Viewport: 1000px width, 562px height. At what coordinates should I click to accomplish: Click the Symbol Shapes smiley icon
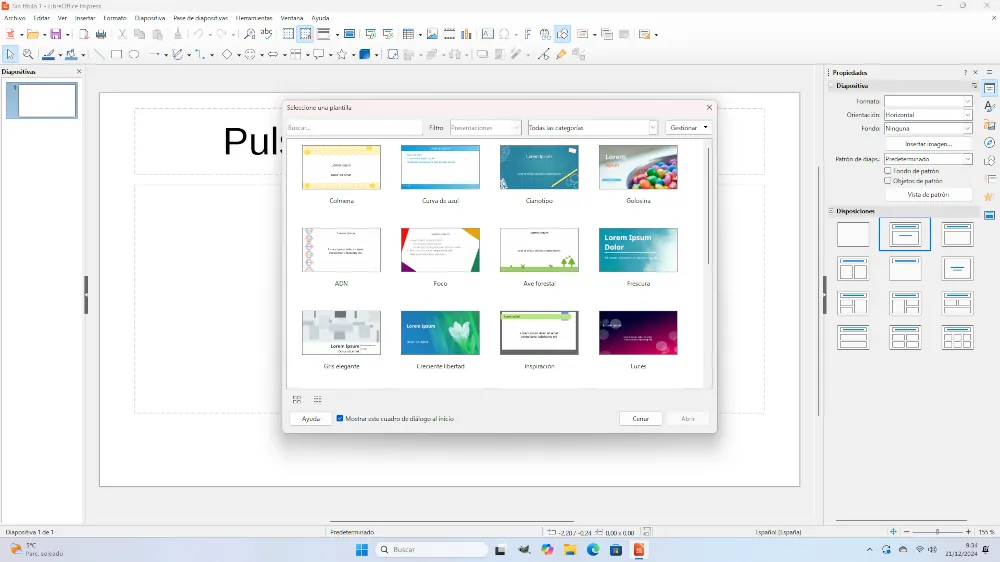click(x=250, y=55)
